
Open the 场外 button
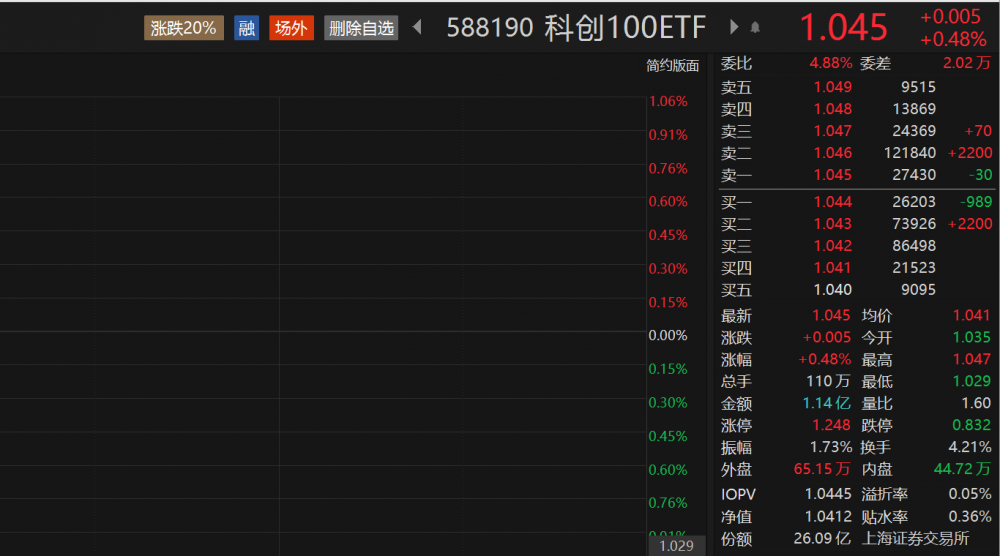(x=291, y=28)
